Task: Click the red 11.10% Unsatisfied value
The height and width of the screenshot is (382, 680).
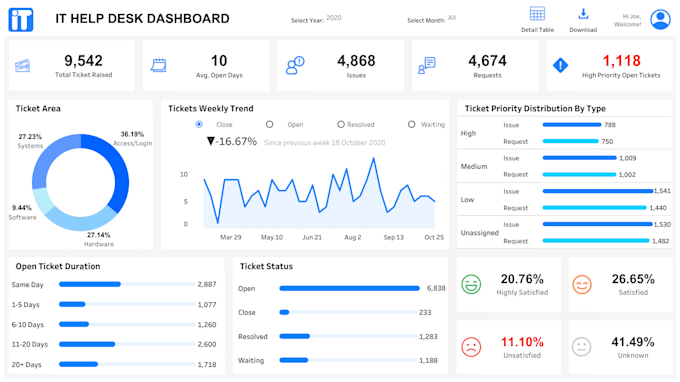Action: coord(522,342)
